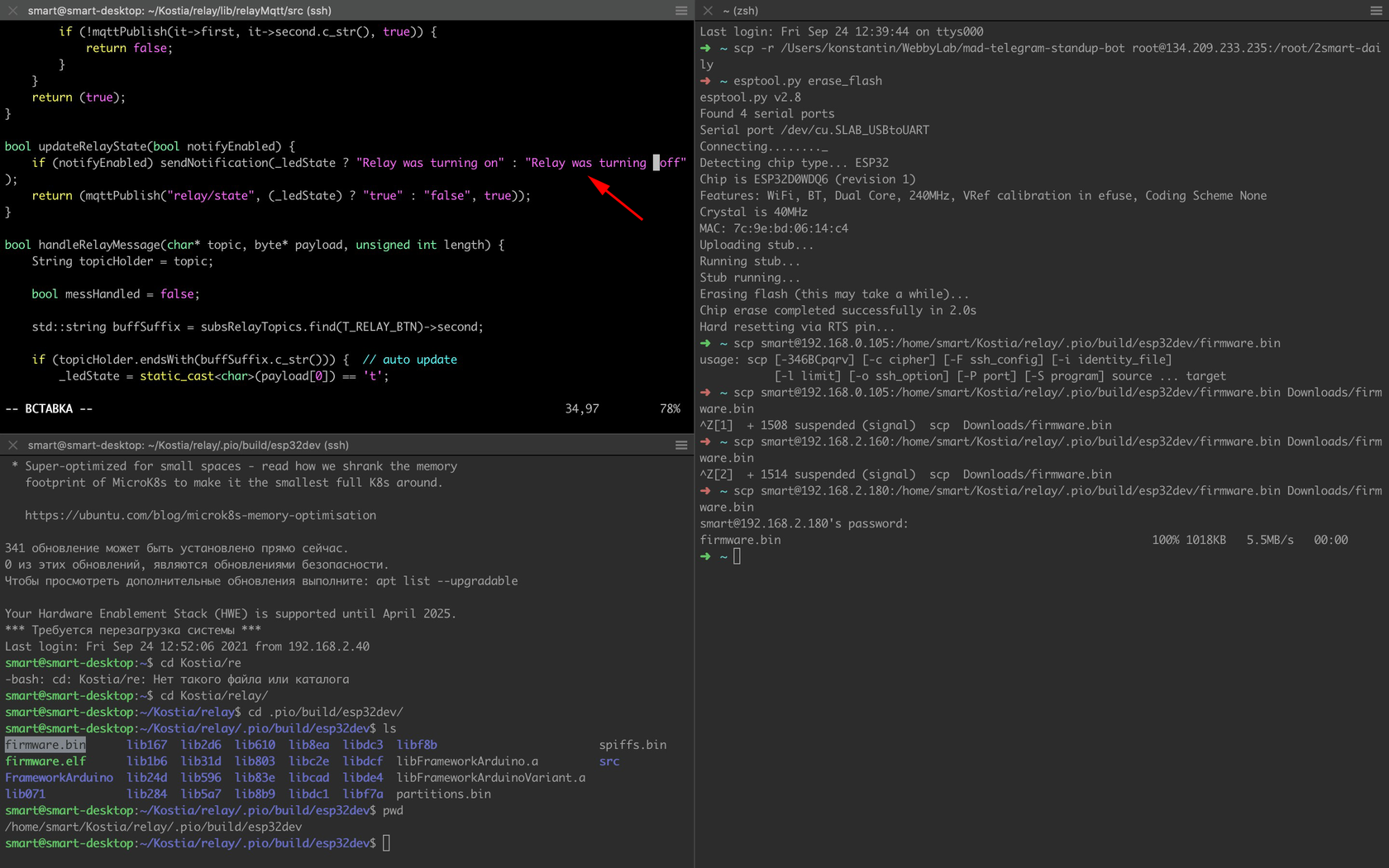This screenshot has height=868, width=1389.
Task: Click partitions.bin in the ls listing
Action: [443, 794]
